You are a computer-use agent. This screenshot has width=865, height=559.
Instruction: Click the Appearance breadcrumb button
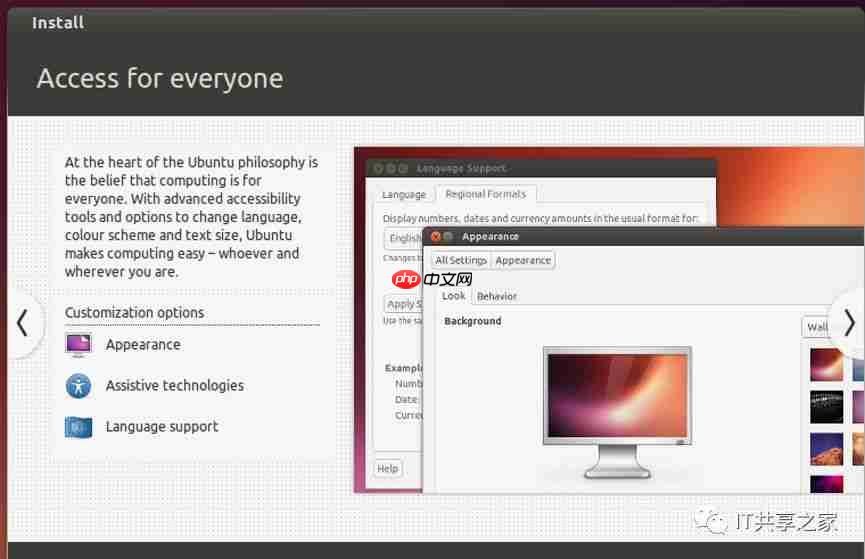pyautogui.click(x=523, y=260)
